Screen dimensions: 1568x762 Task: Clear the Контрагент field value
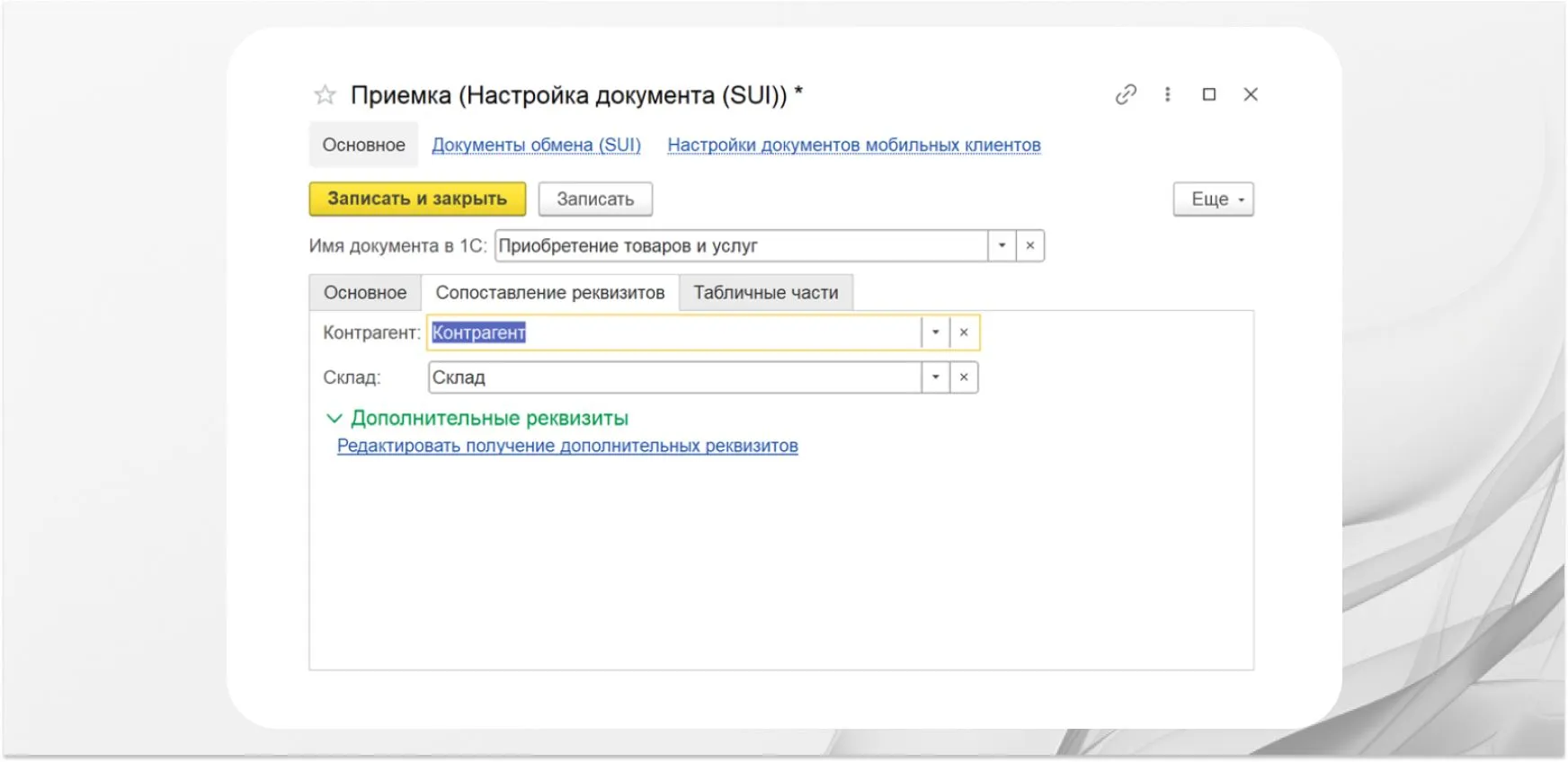pos(964,332)
